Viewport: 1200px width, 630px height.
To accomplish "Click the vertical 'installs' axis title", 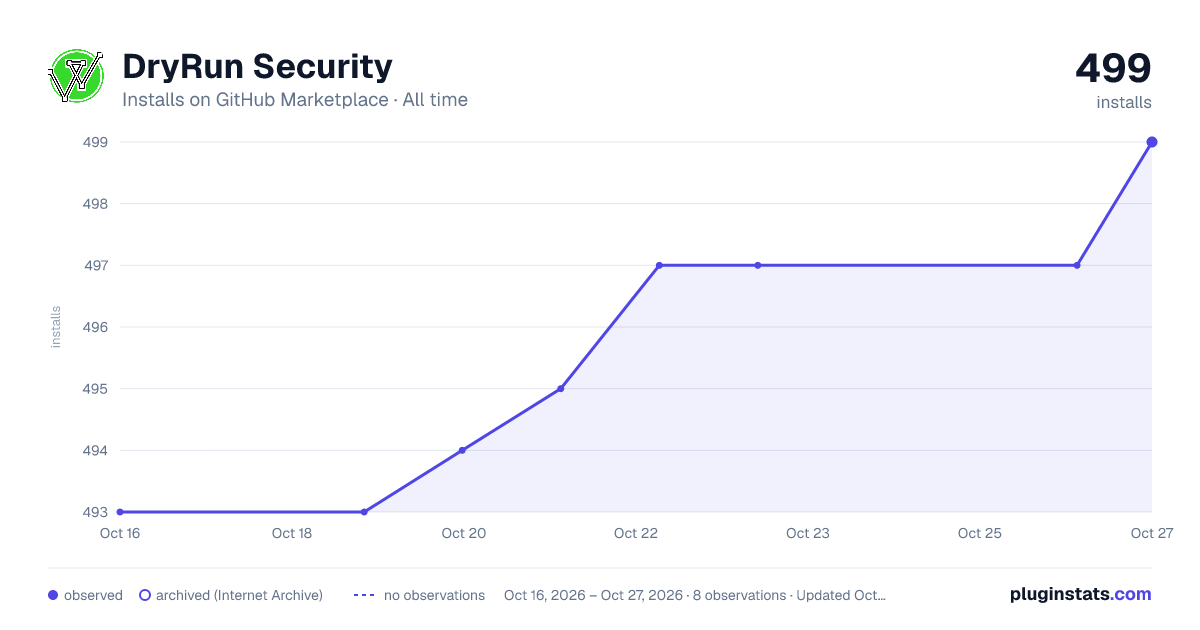I will coord(56,327).
